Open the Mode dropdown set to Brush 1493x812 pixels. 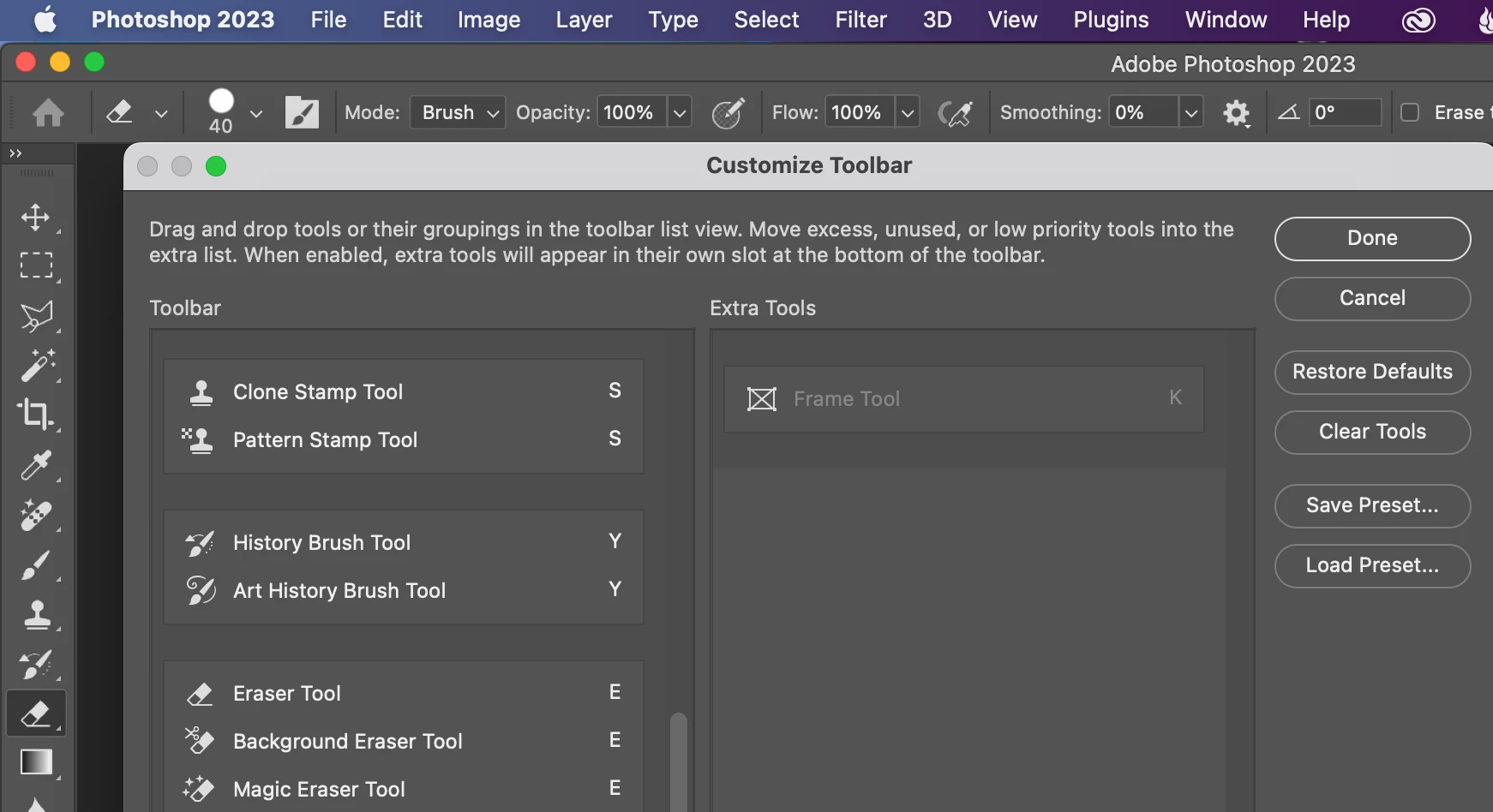[458, 112]
